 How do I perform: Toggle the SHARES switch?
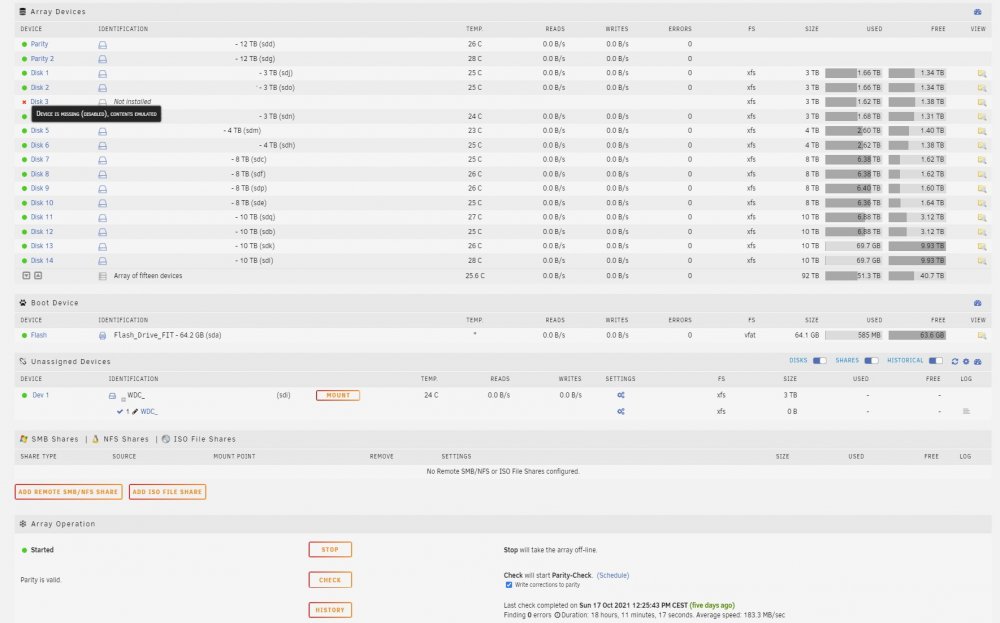tap(871, 361)
